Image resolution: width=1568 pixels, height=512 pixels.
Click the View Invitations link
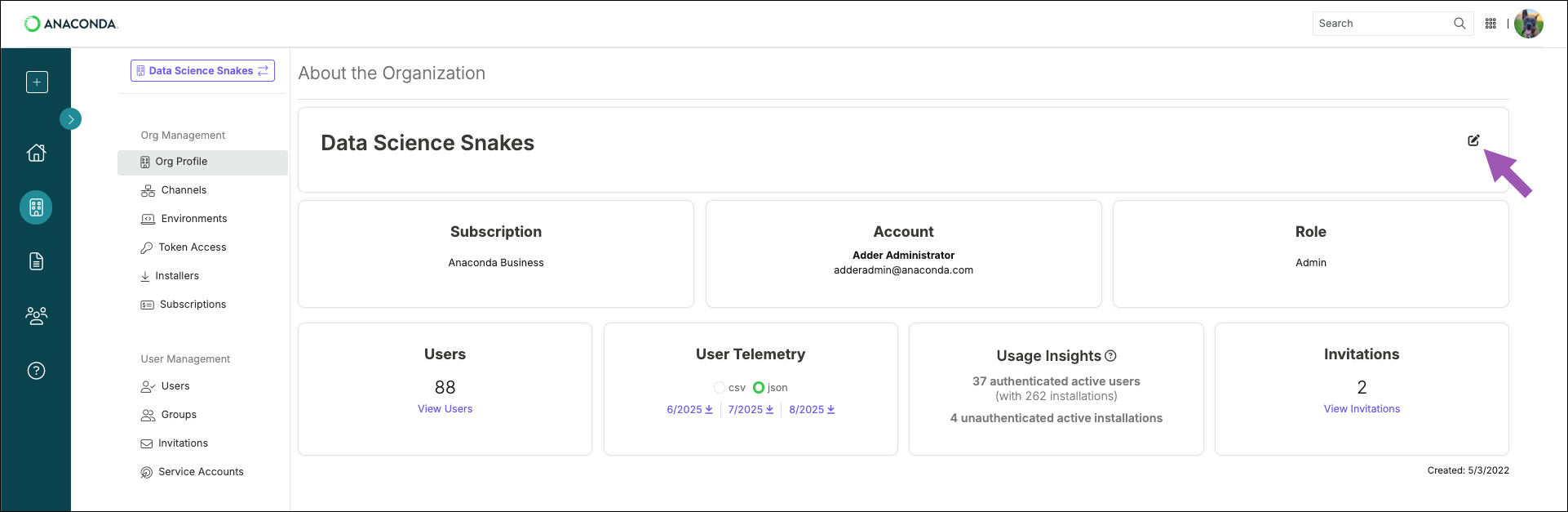click(x=1362, y=409)
